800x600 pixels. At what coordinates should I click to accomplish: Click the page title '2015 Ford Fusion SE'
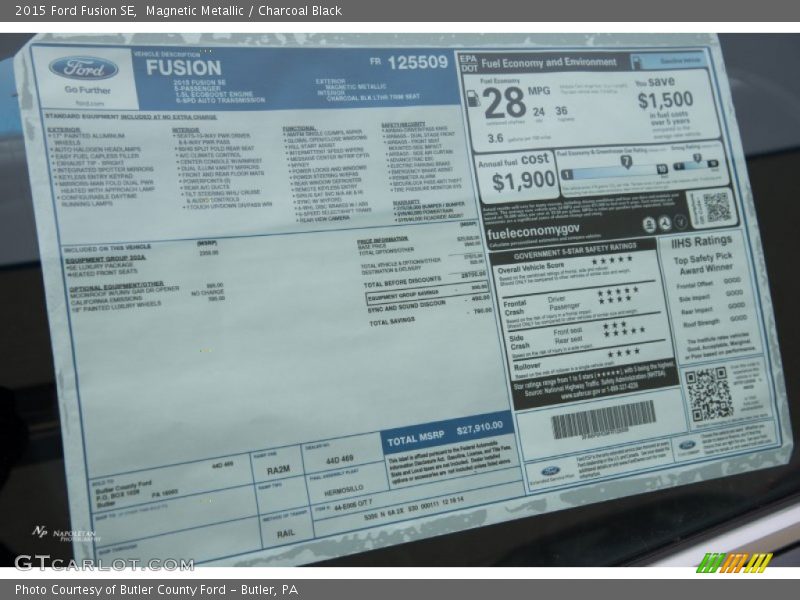[76, 11]
